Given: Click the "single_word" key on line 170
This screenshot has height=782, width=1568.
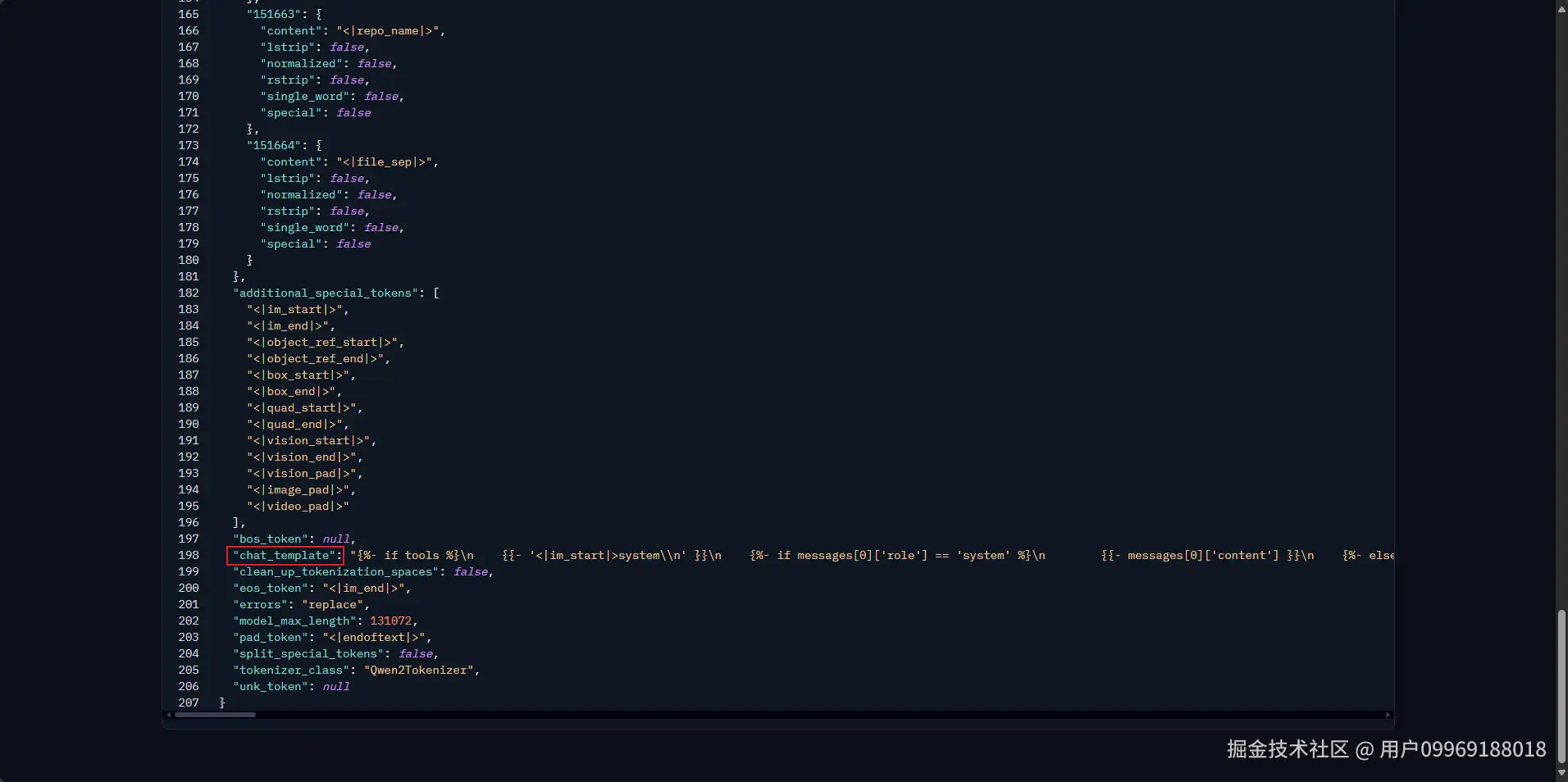Looking at the screenshot, I should [x=305, y=97].
